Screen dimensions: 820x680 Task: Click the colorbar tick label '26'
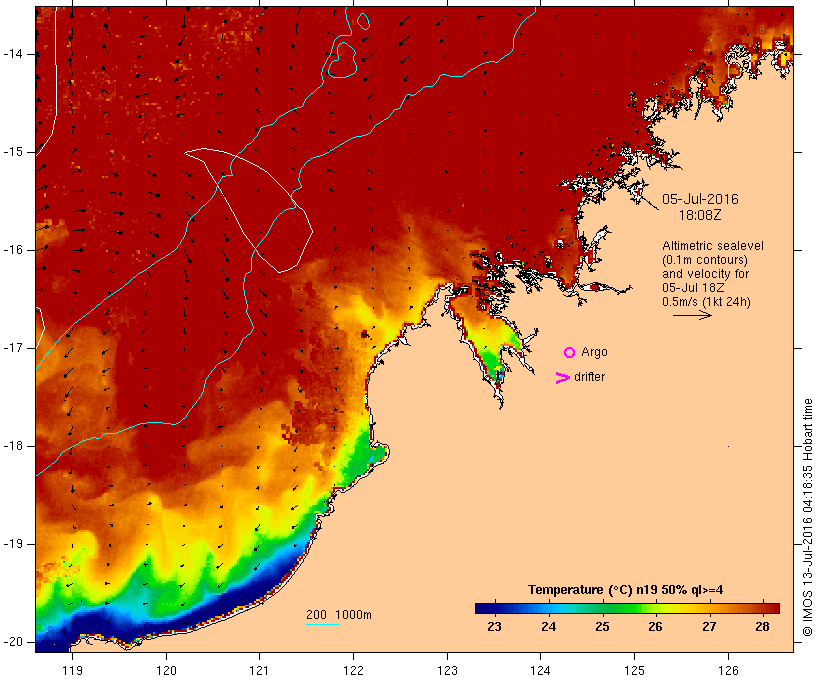[655, 626]
